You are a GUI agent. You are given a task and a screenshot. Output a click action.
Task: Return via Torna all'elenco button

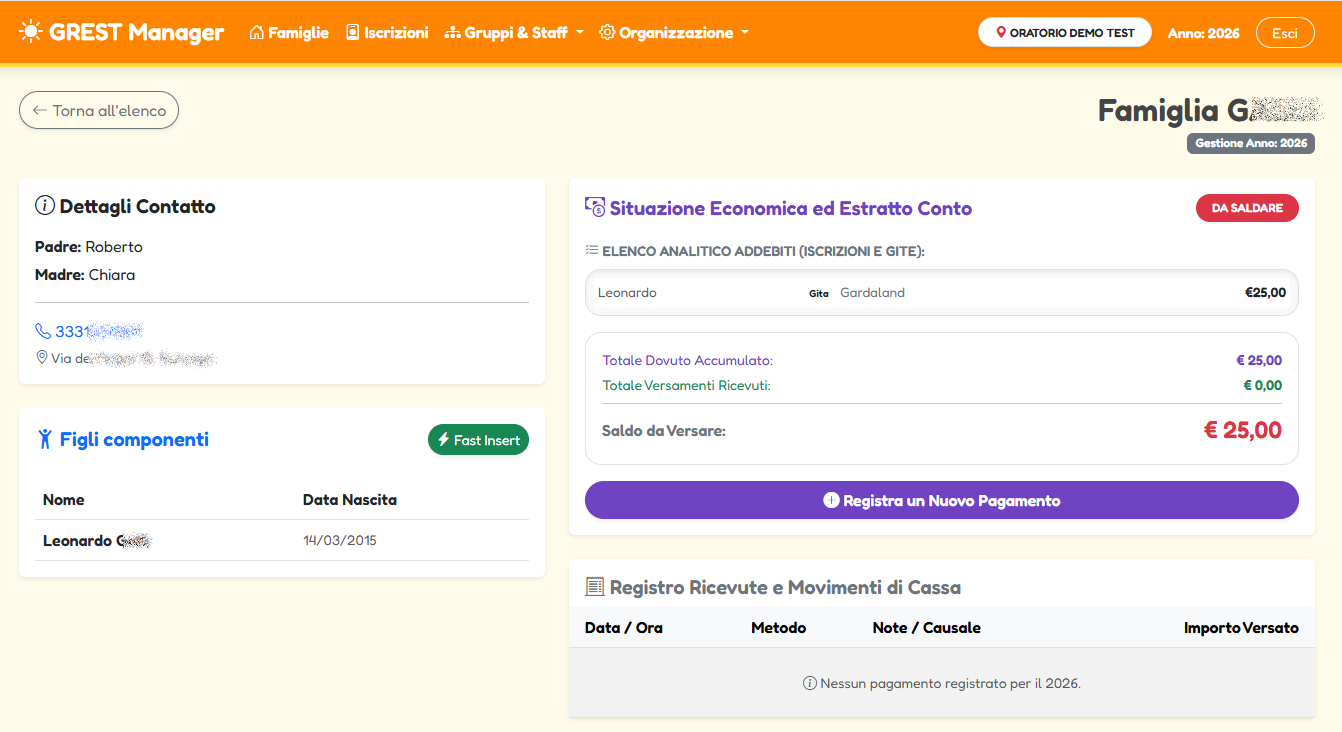tap(99, 110)
